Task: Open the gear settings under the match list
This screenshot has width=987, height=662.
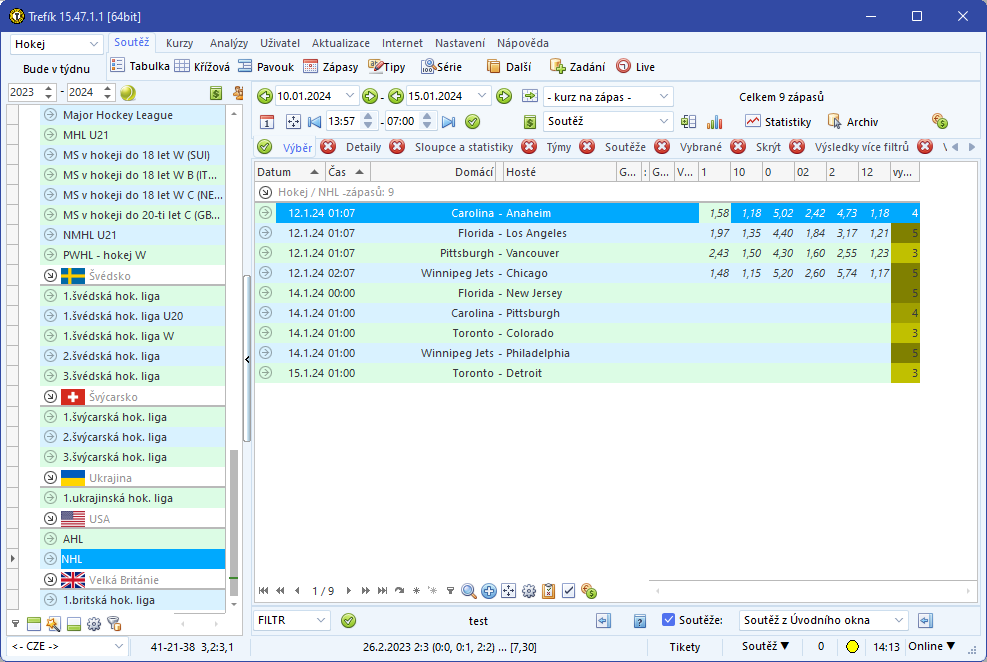Action: pos(529,591)
